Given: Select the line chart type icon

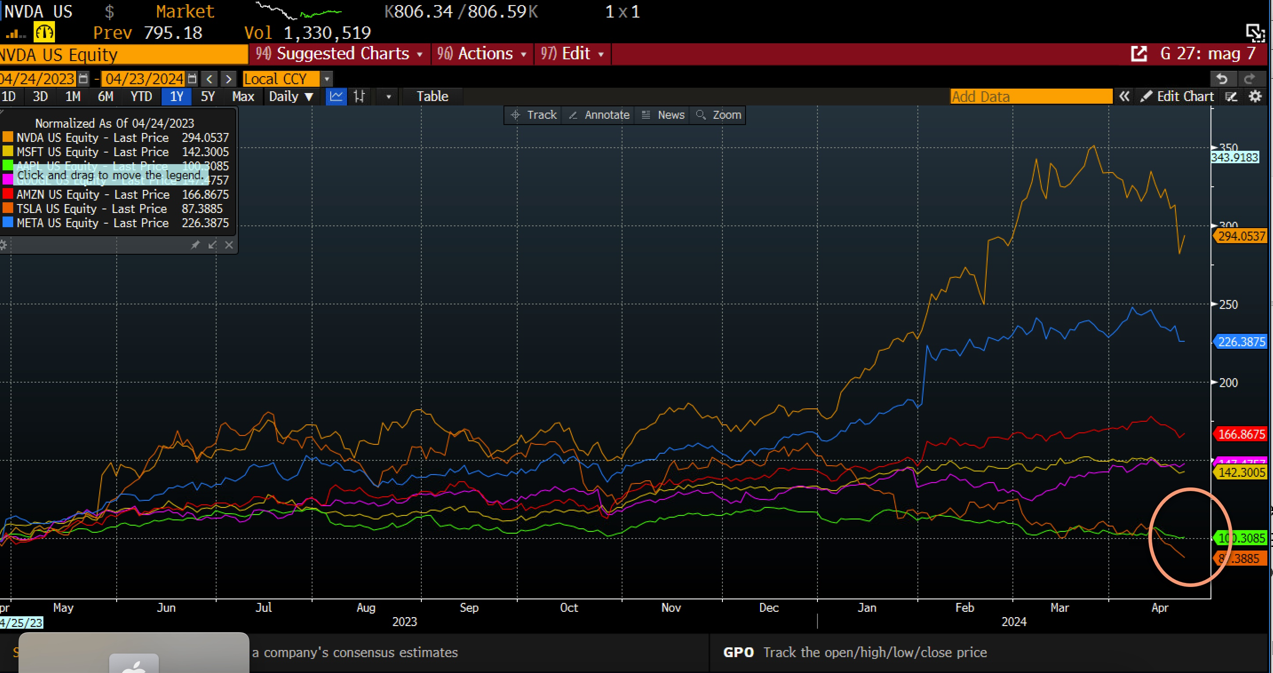Looking at the screenshot, I should point(336,97).
